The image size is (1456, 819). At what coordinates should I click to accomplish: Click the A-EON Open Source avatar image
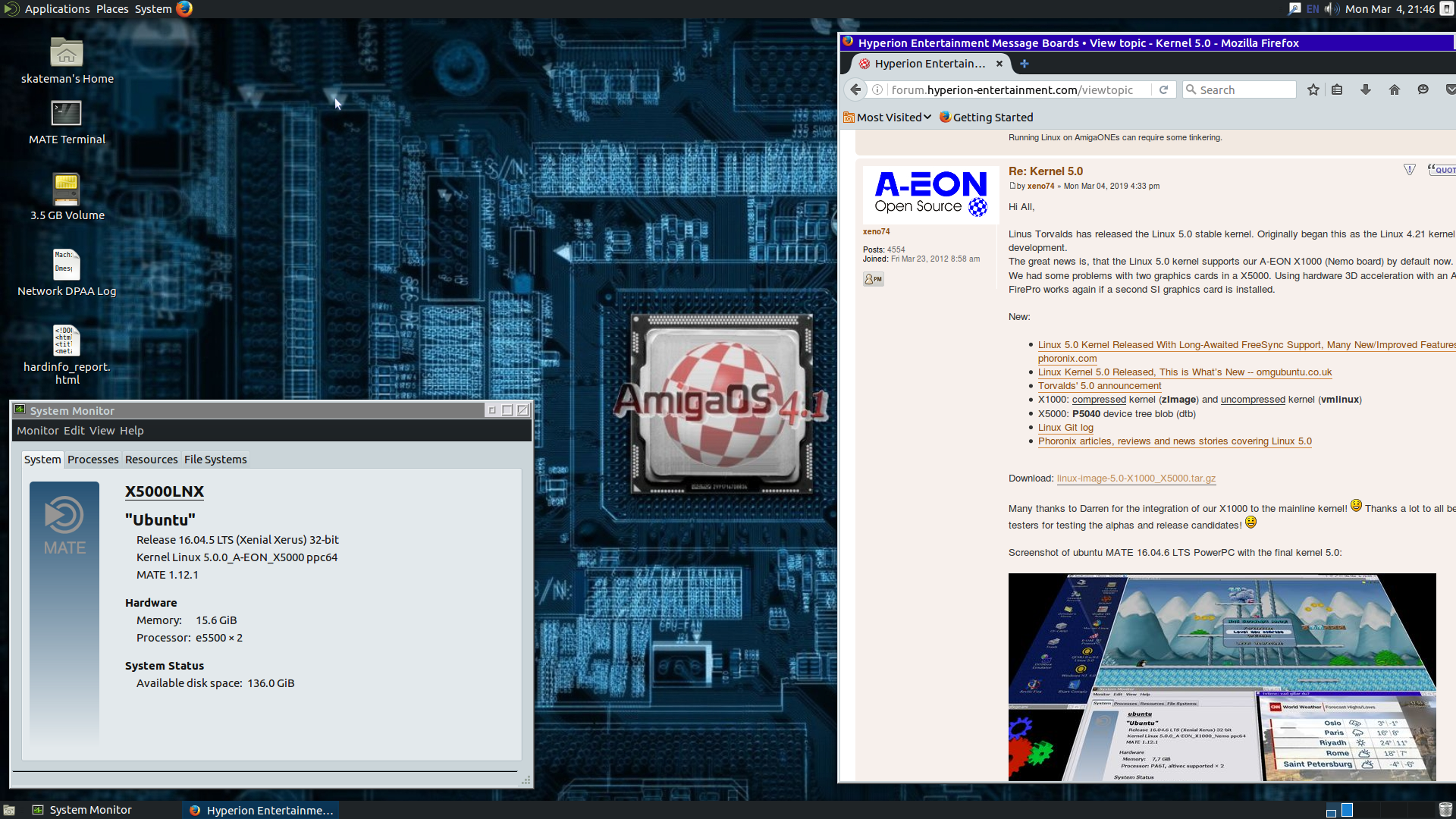(930, 194)
